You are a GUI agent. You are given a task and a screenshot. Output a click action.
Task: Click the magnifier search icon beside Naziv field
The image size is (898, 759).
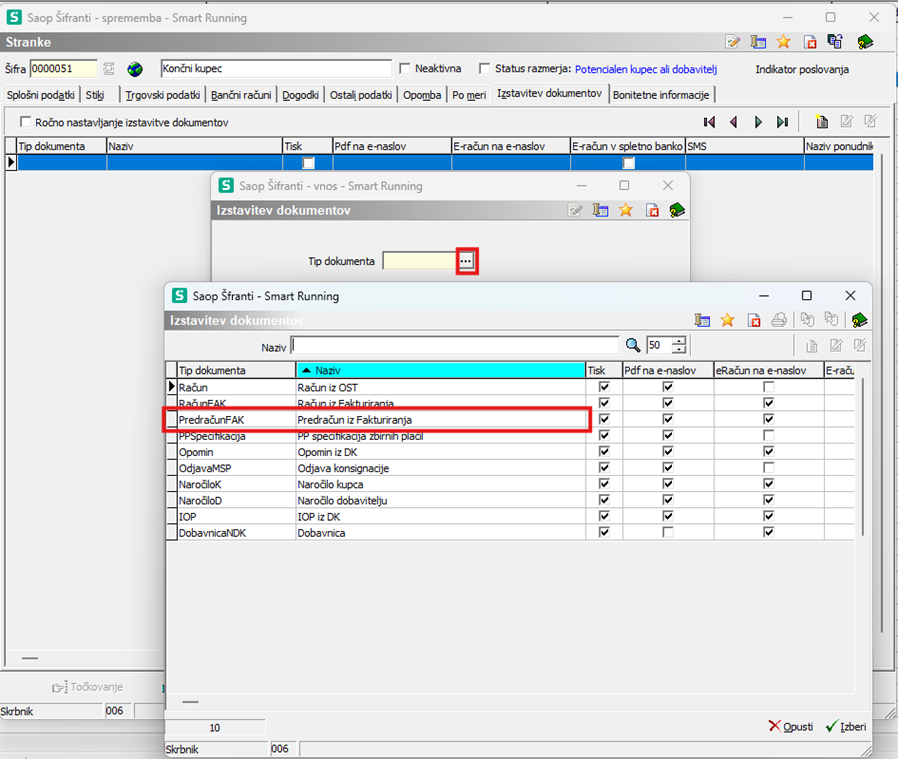tap(632, 345)
